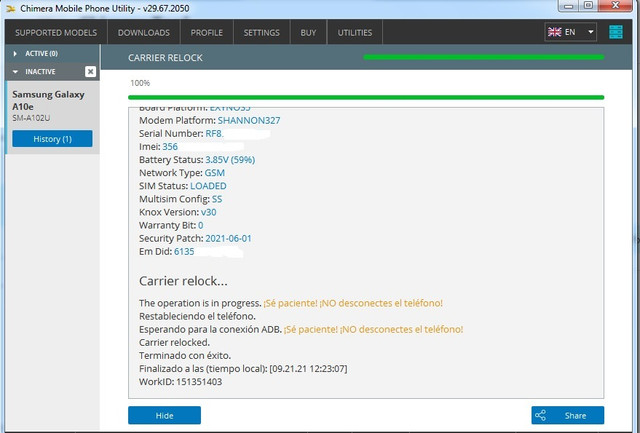Screen dimensions: 640x433
Task: Click the Imei 356 value
Action: tap(170, 147)
